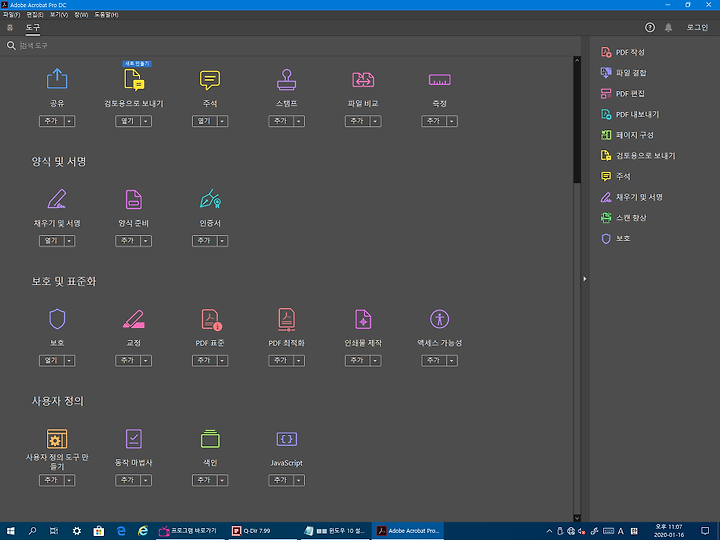Open the Windows Start menu
Image resolution: width=720 pixels, height=540 pixels.
(x=11, y=531)
